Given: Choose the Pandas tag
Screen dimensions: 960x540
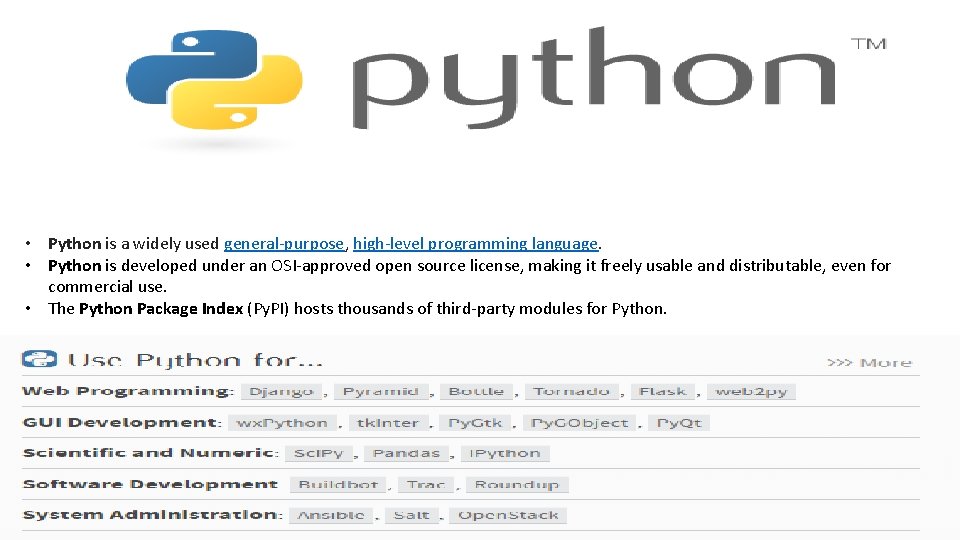Looking at the screenshot, I should pyautogui.click(x=407, y=454).
